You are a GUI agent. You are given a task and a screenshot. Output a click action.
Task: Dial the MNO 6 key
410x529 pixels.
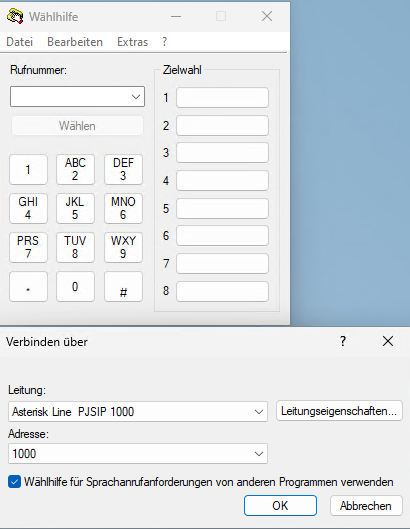coord(124,208)
